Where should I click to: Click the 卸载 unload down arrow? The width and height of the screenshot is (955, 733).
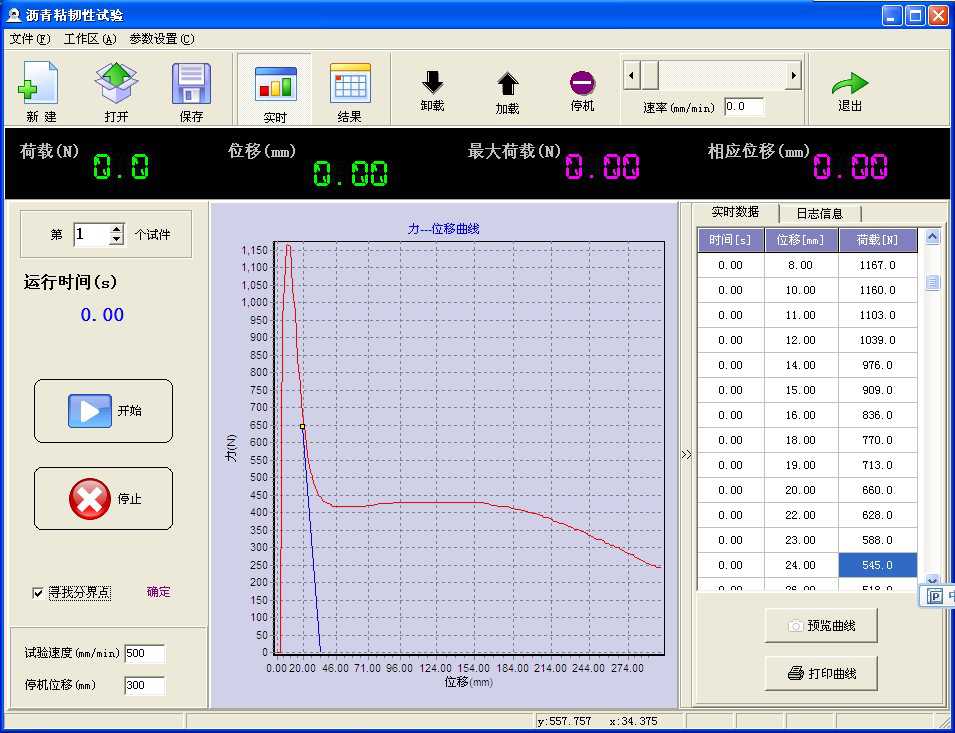[x=432, y=82]
